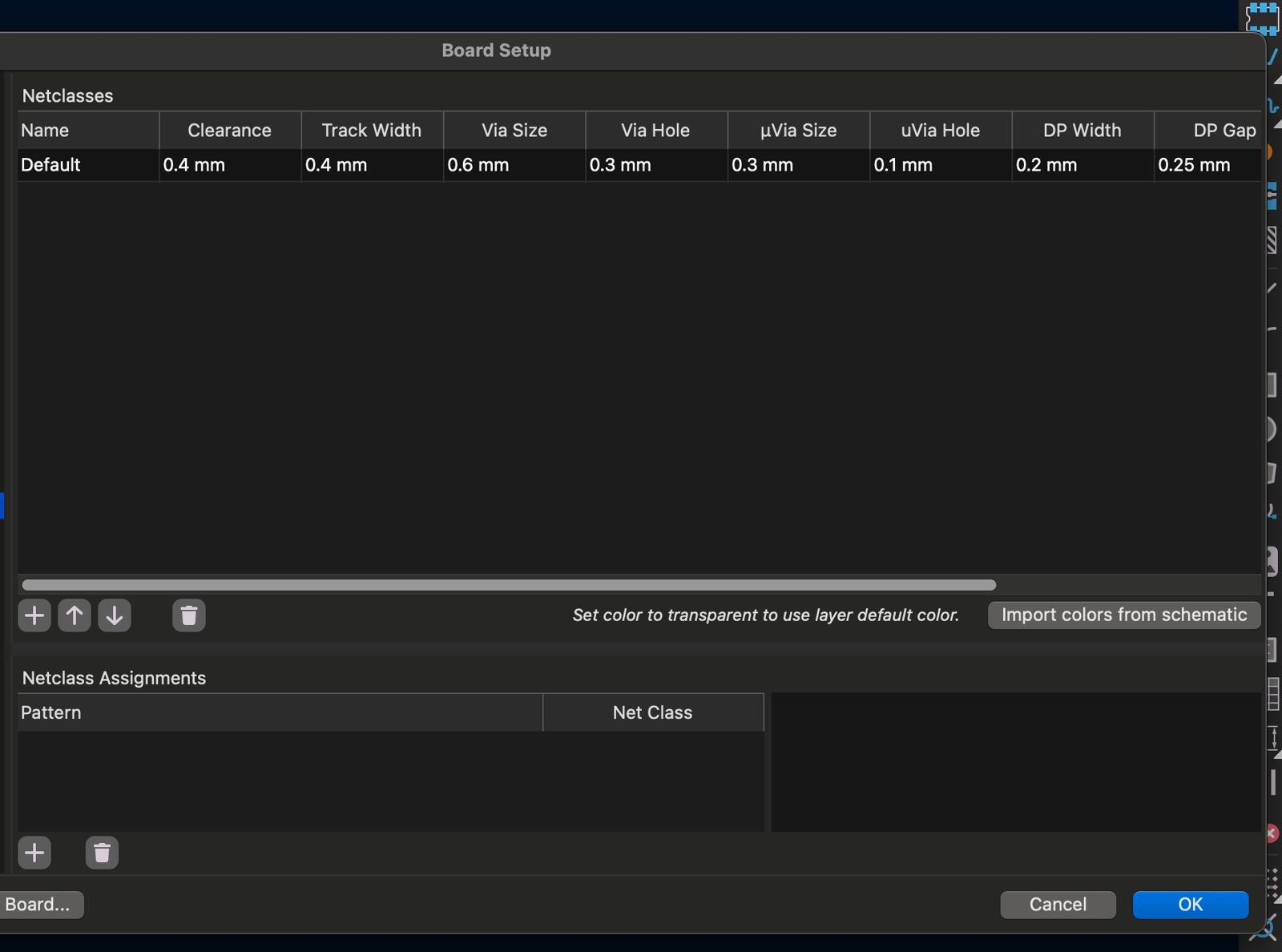Click the Name column header

click(x=88, y=130)
